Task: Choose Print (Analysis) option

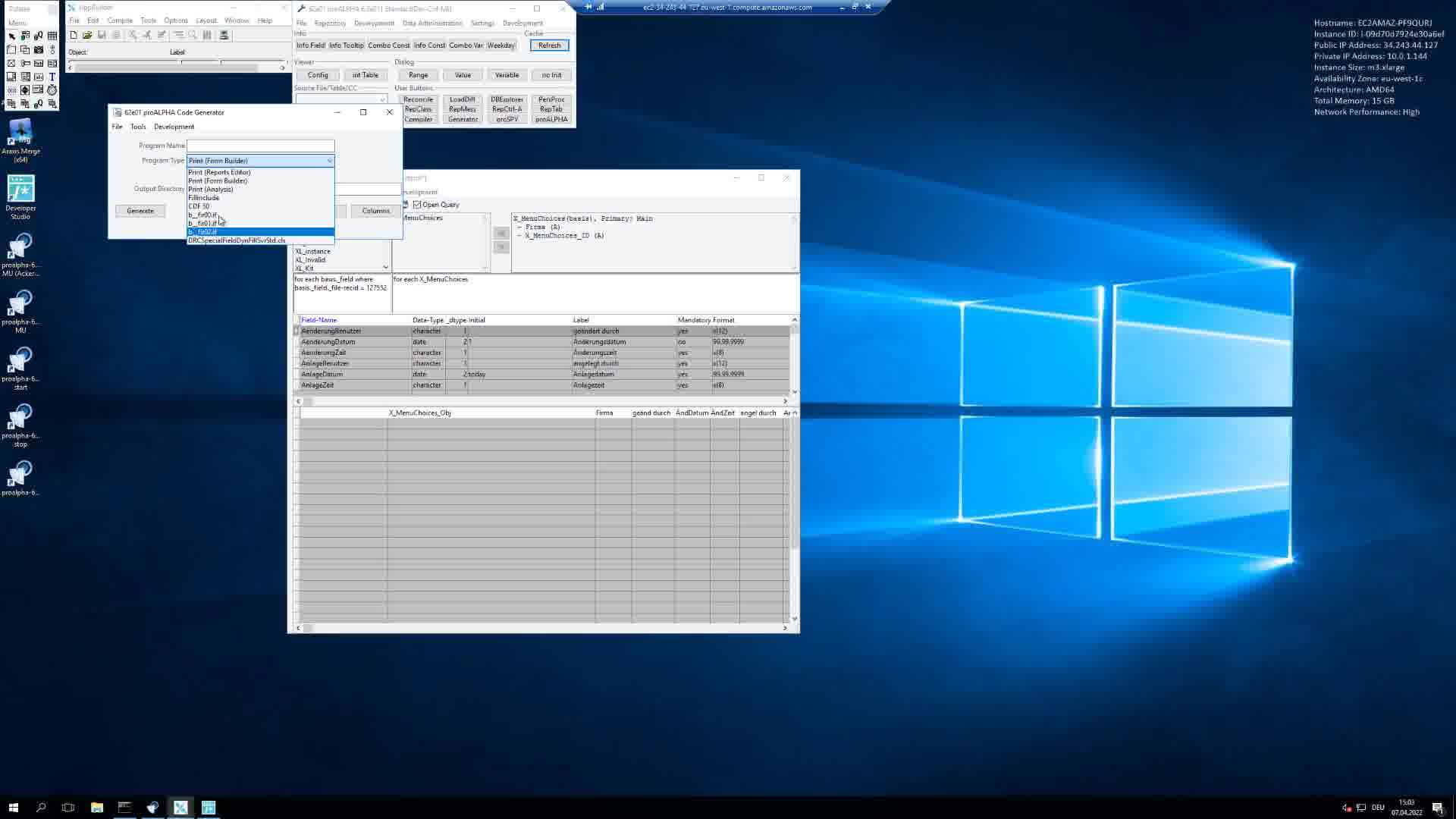Action: pyautogui.click(x=260, y=190)
